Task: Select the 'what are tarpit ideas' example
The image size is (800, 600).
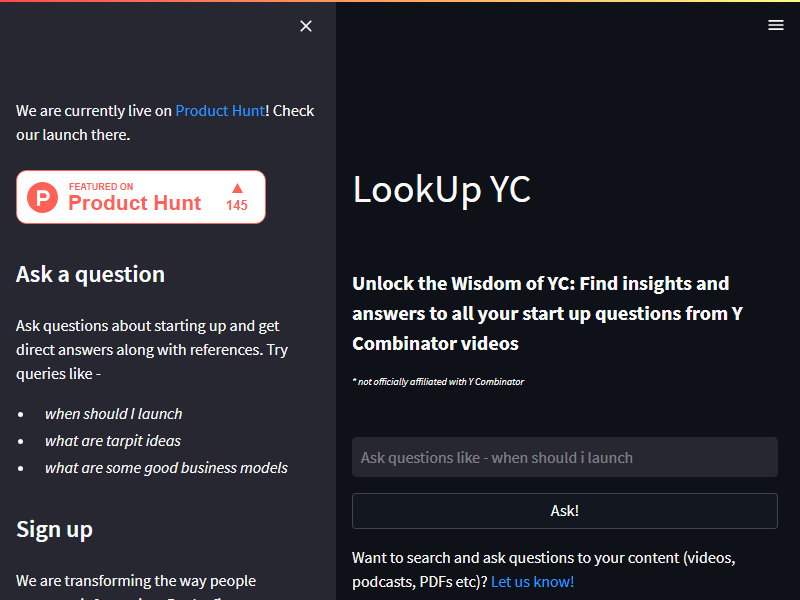Action: tap(113, 441)
